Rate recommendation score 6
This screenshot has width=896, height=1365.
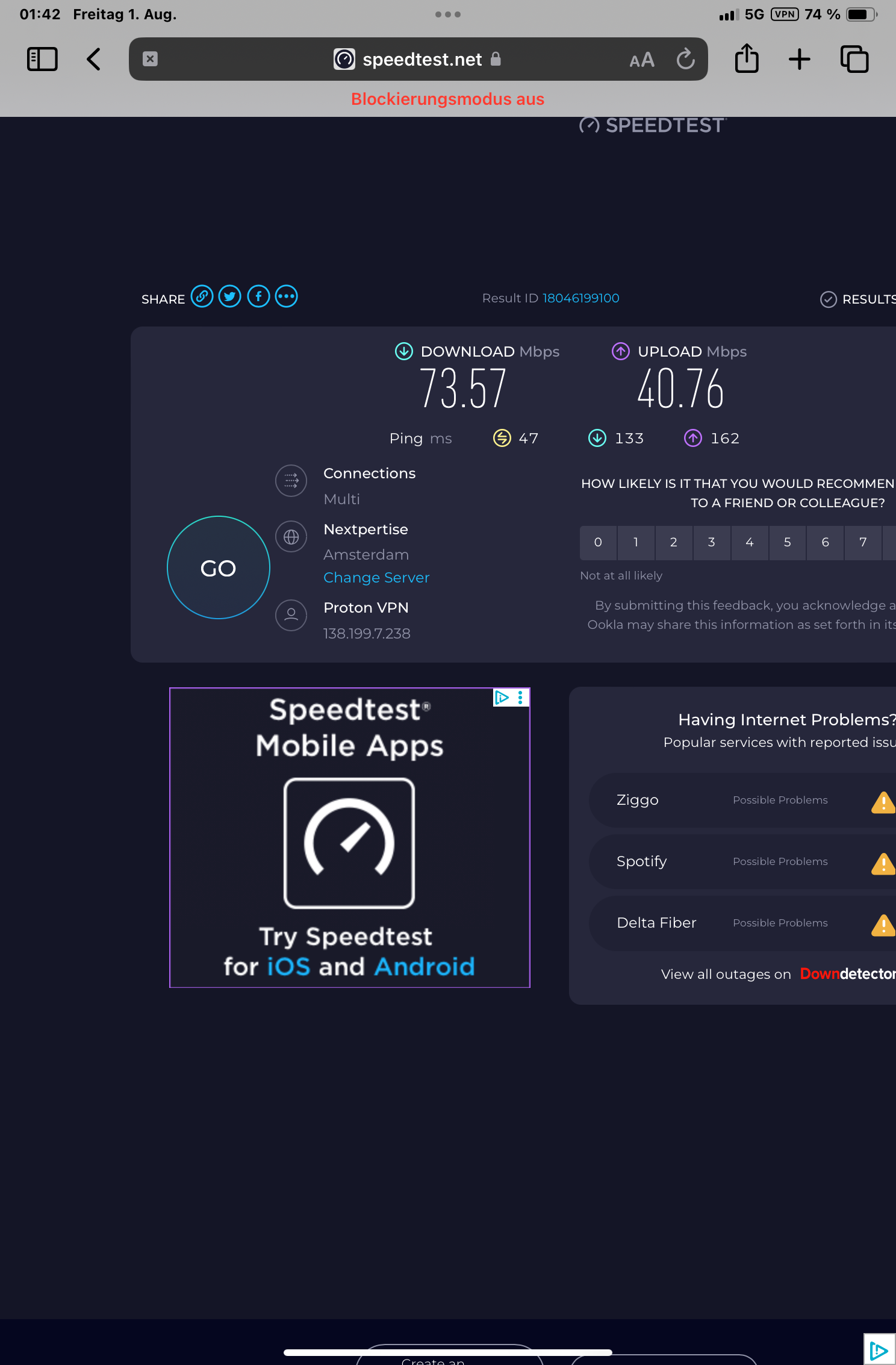point(826,542)
